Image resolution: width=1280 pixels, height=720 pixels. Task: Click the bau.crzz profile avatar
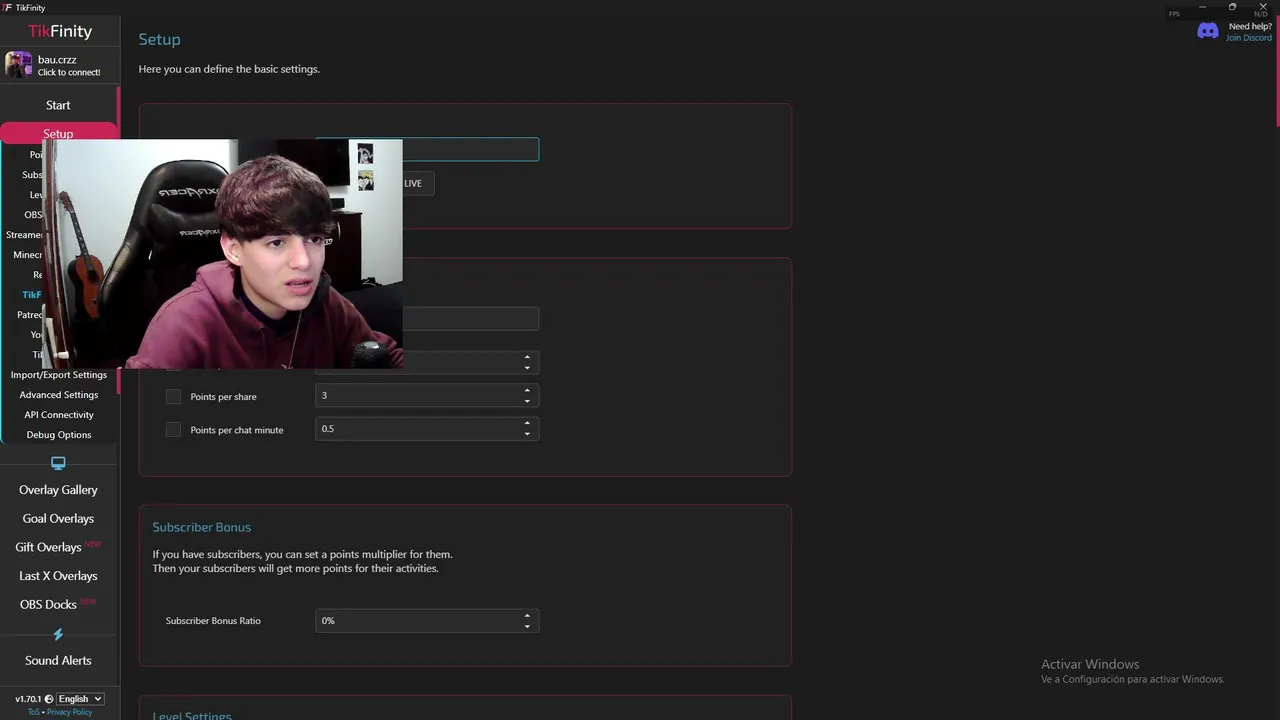click(18, 64)
